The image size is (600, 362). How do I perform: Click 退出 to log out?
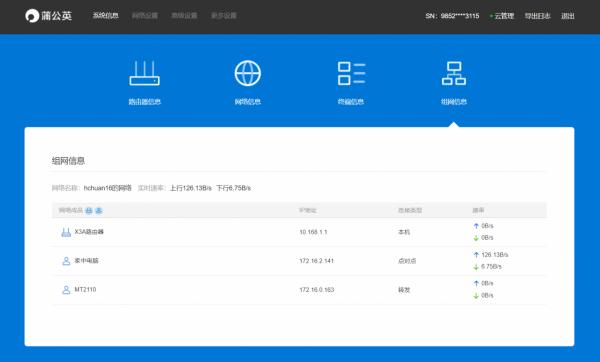(x=568, y=16)
